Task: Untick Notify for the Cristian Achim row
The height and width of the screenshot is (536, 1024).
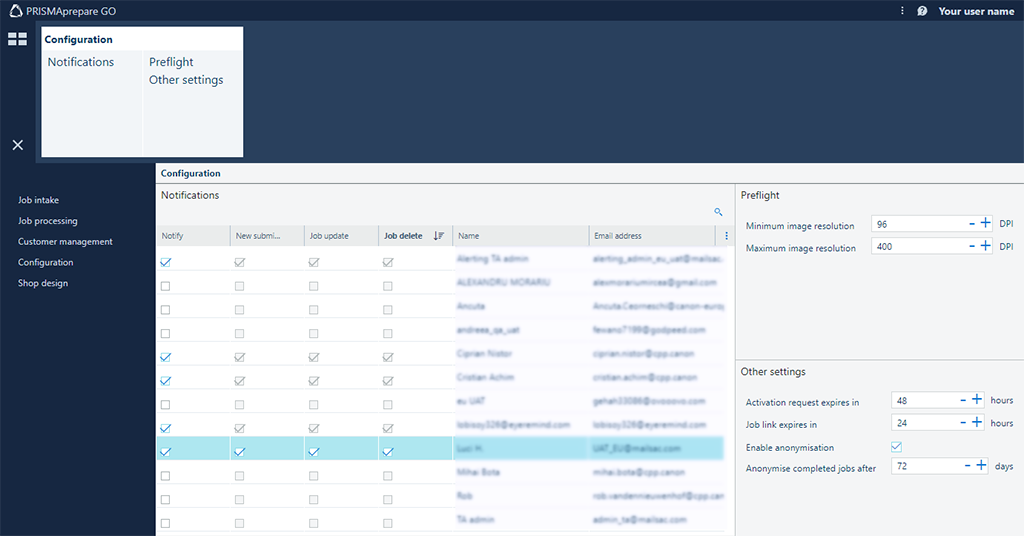Action: (166, 381)
